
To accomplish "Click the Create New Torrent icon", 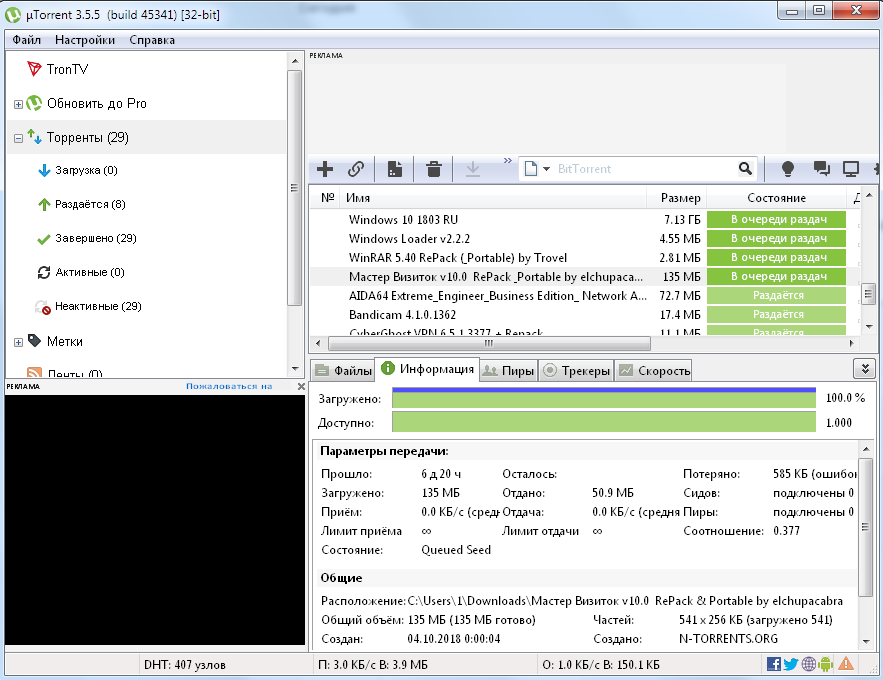I will point(395,168).
